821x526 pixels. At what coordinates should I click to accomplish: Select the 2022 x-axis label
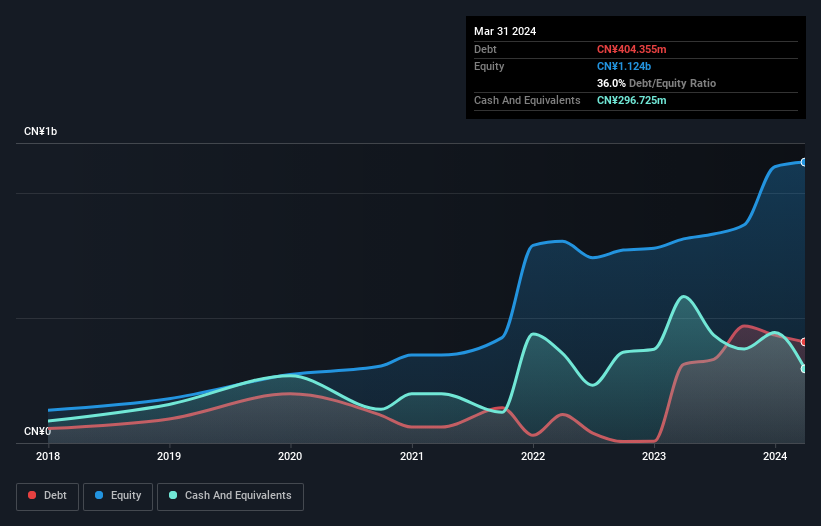point(533,456)
